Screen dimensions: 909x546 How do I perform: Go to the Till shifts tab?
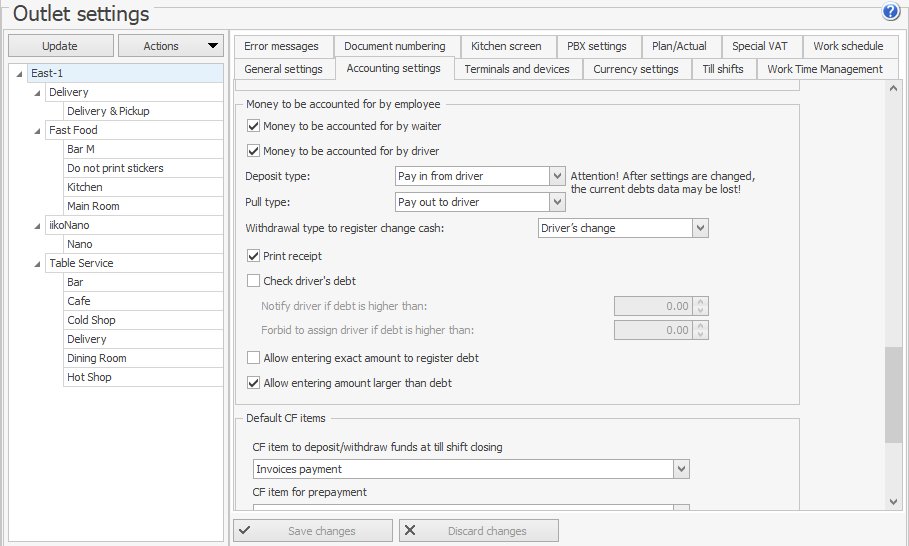tap(722, 69)
